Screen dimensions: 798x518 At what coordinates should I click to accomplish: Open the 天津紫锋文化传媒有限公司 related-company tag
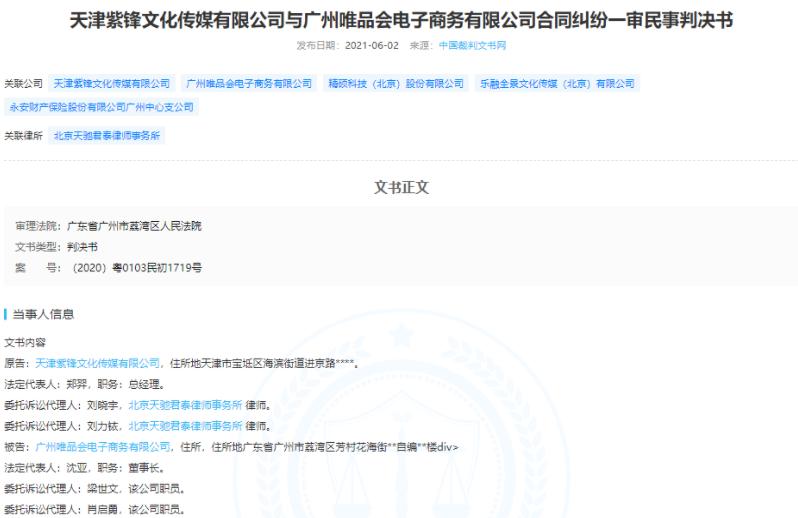click(x=112, y=83)
